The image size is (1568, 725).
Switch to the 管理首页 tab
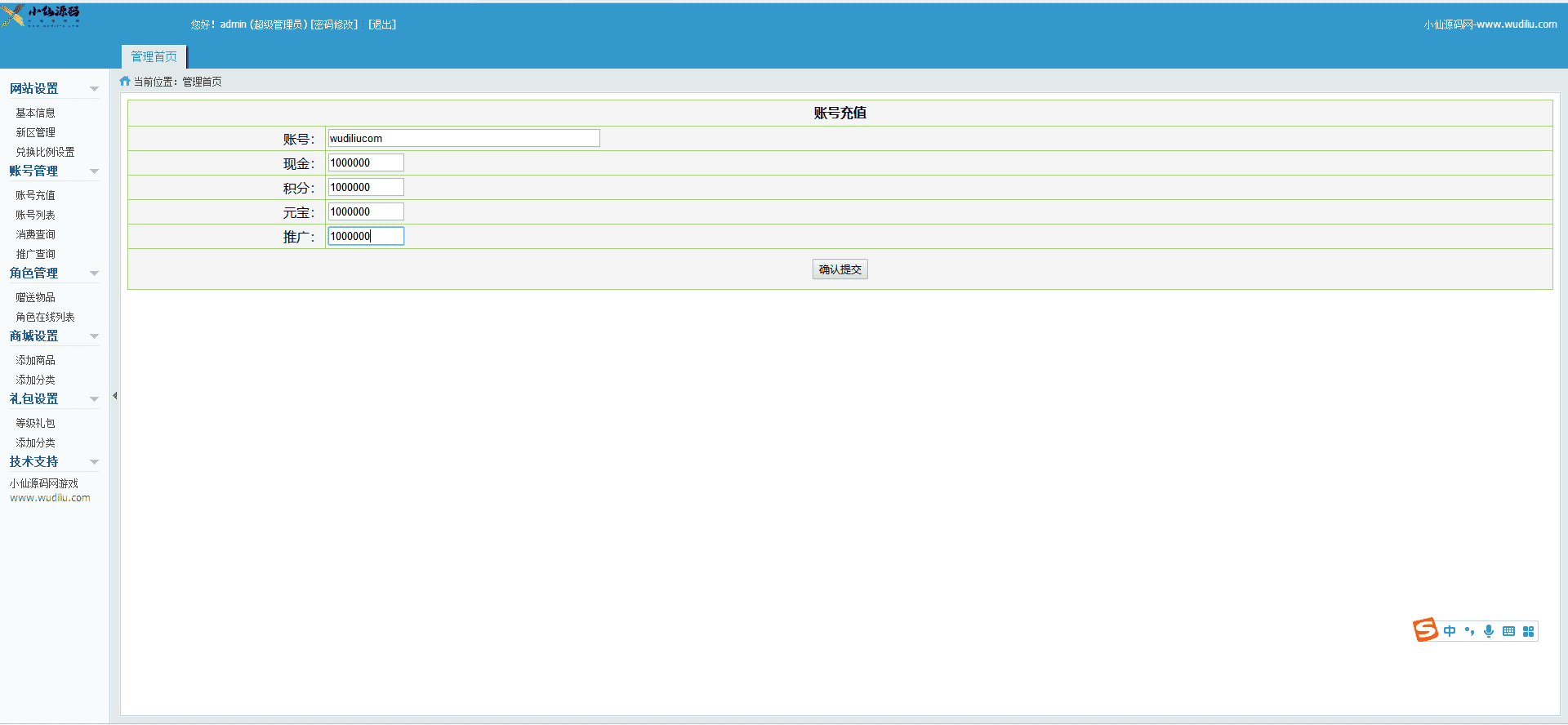154,56
